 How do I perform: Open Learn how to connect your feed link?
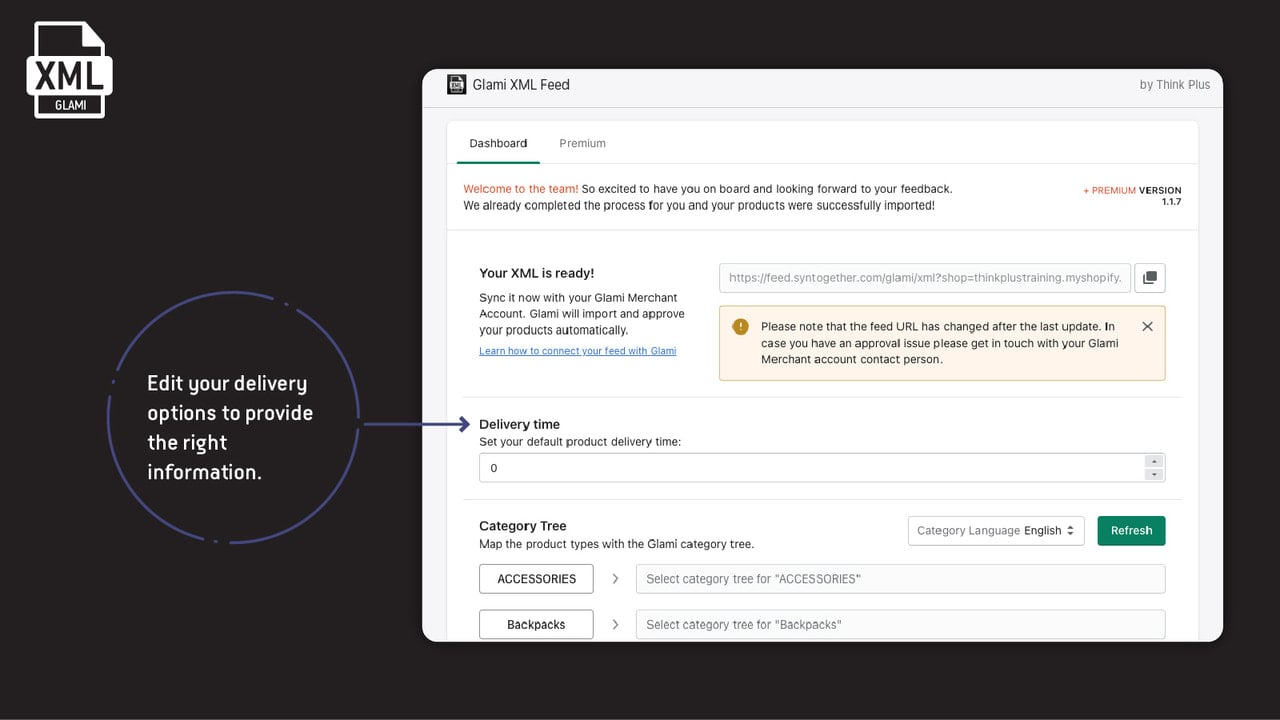(578, 351)
